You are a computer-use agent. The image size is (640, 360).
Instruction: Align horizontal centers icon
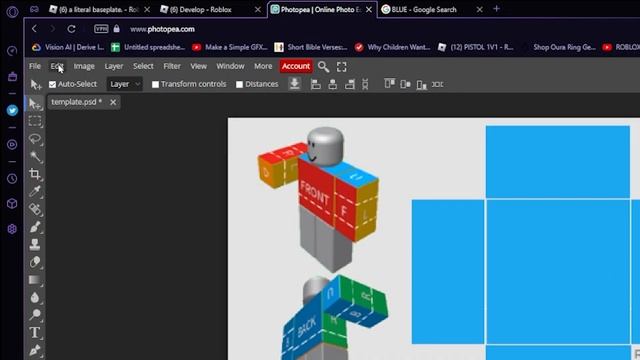[x=333, y=84]
